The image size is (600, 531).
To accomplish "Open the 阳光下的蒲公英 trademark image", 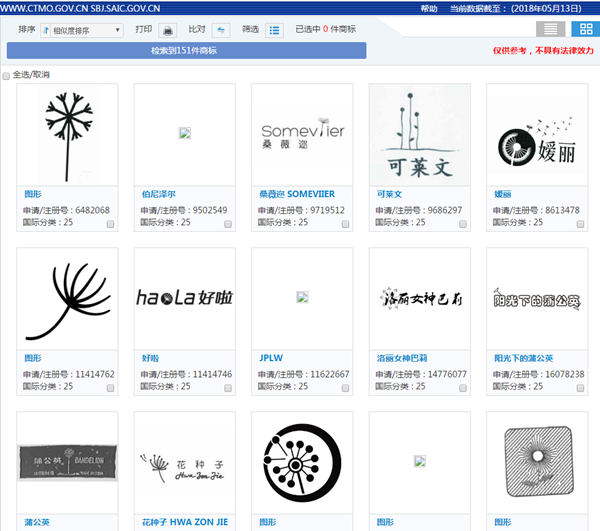I will [537, 297].
